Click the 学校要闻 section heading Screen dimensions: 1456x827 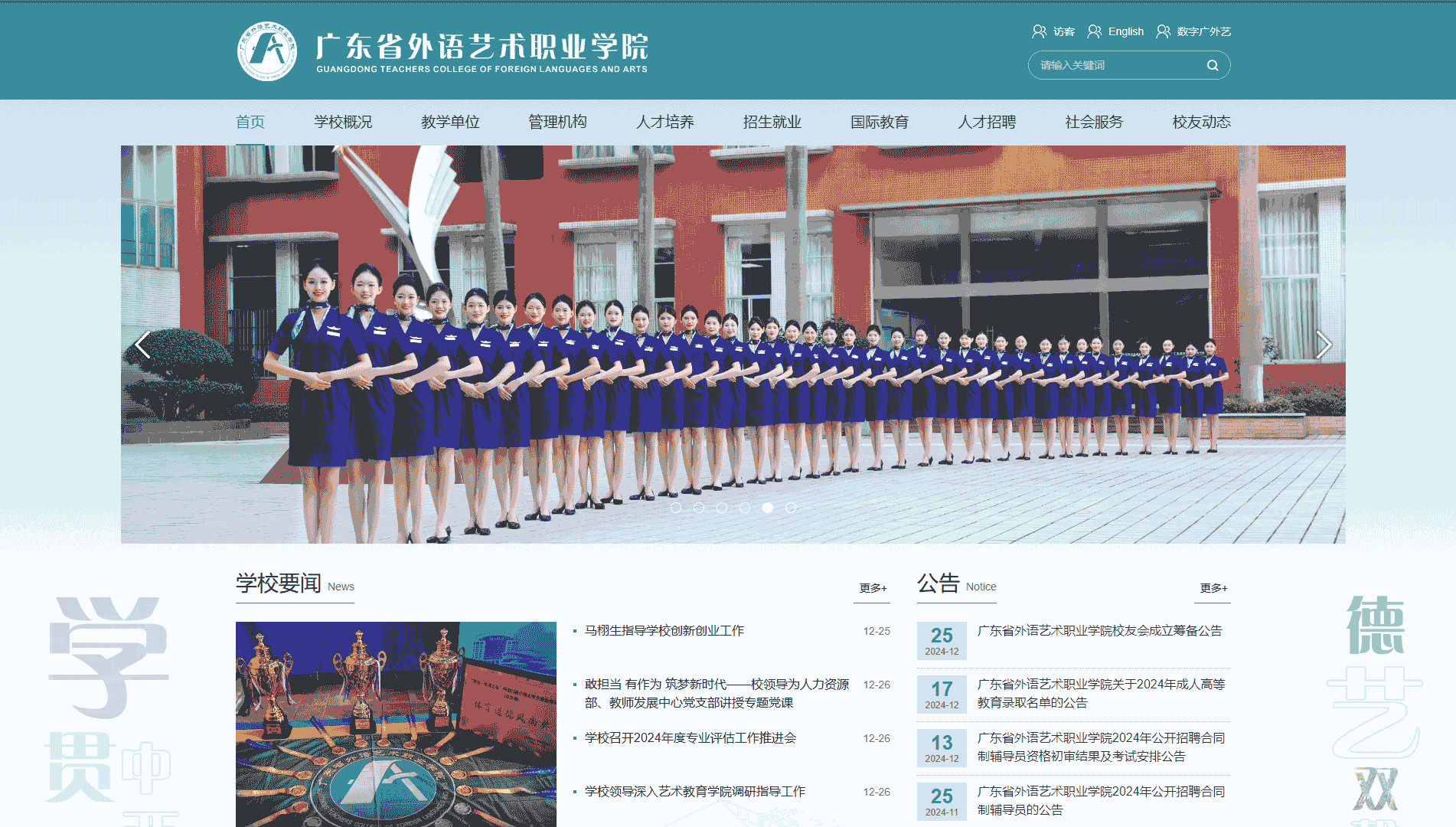pyautogui.click(x=279, y=583)
